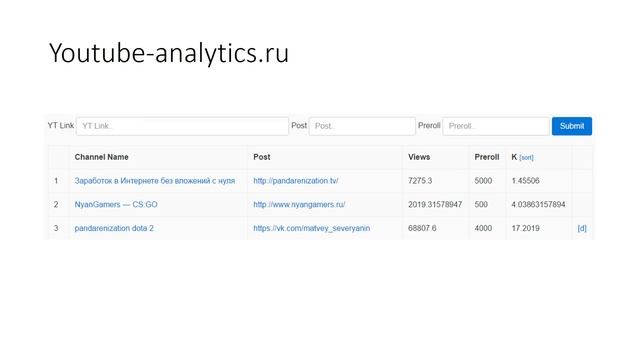Select the preroll value 500

481,204
